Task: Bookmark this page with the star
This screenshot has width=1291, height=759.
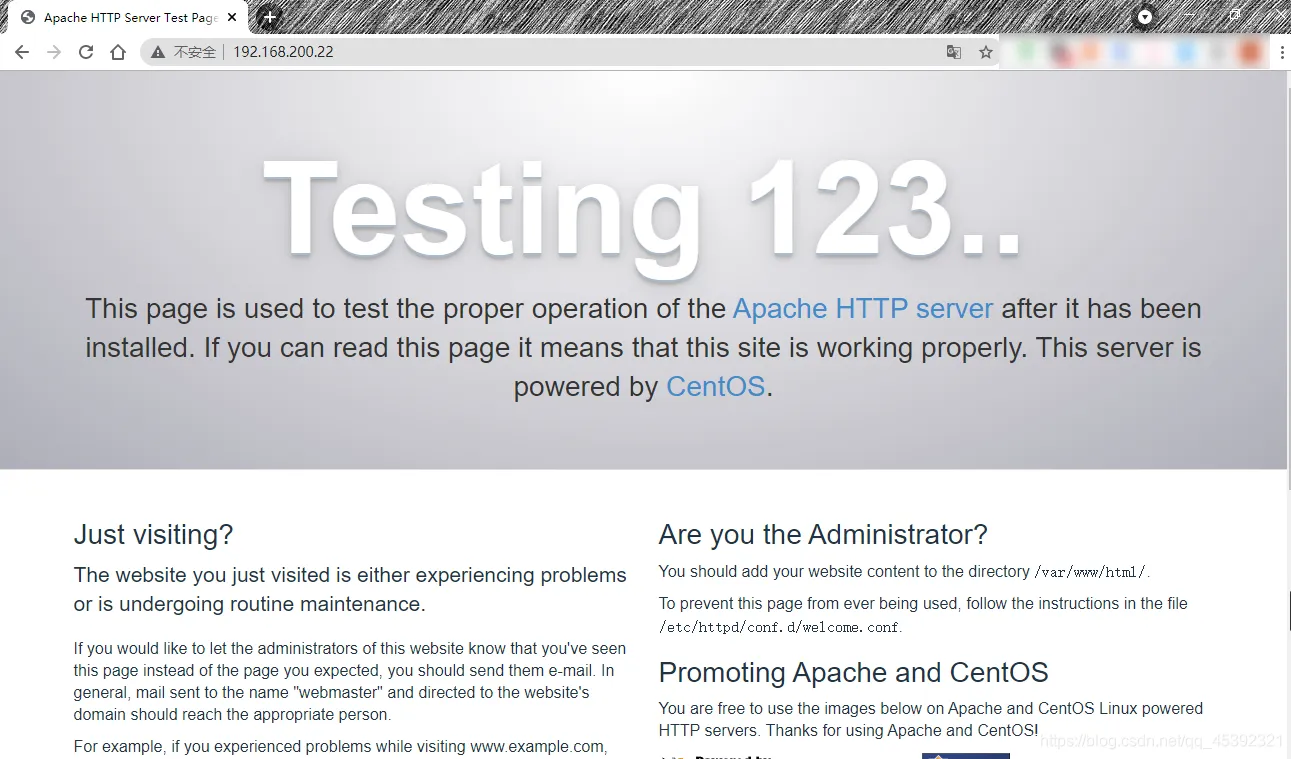Action: tap(986, 52)
